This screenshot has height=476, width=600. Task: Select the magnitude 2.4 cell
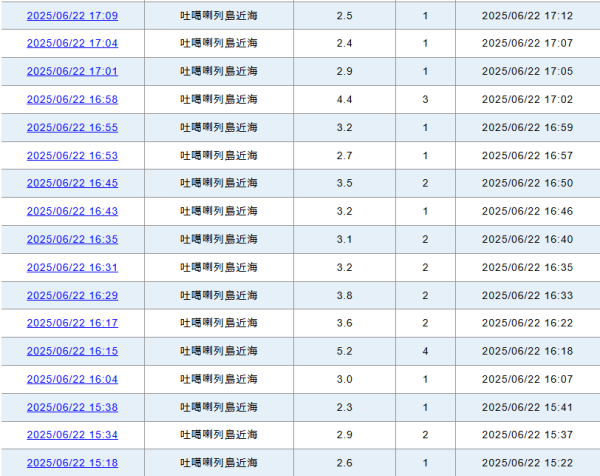(344, 43)
